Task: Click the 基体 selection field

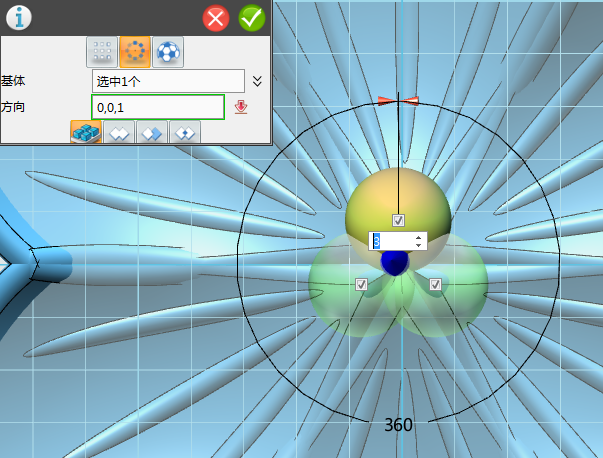Action: point(168,81)
